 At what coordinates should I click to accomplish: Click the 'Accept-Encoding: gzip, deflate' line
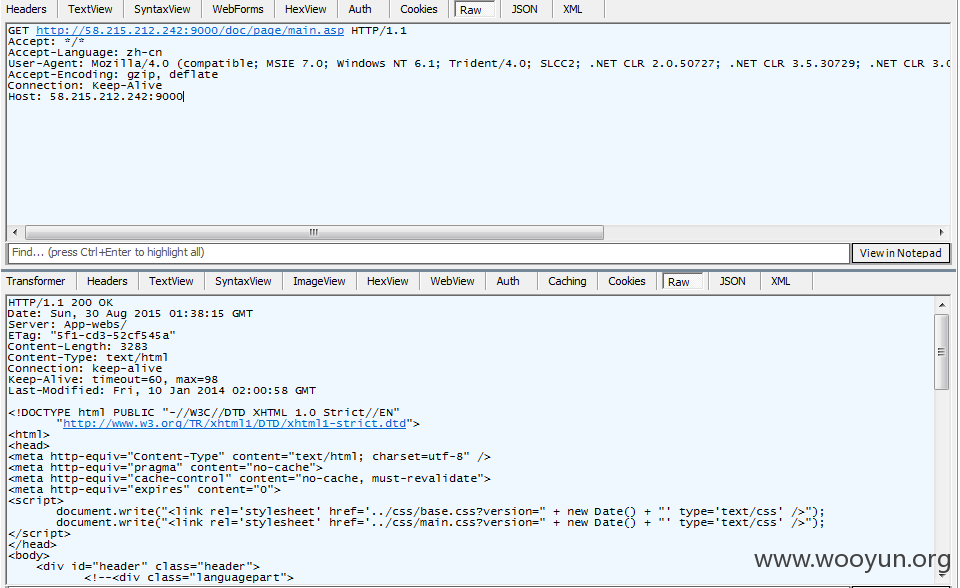point(113,75)
